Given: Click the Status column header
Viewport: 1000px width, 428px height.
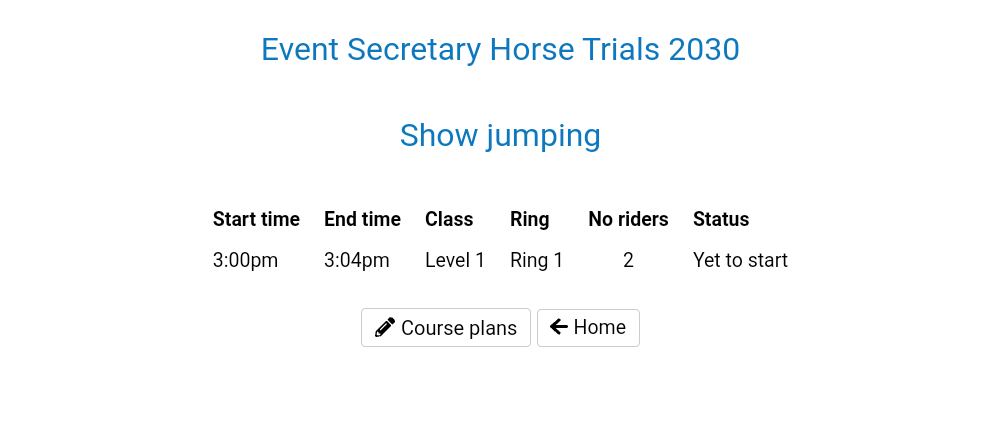Looking at the screenshot, I should 721,219.
